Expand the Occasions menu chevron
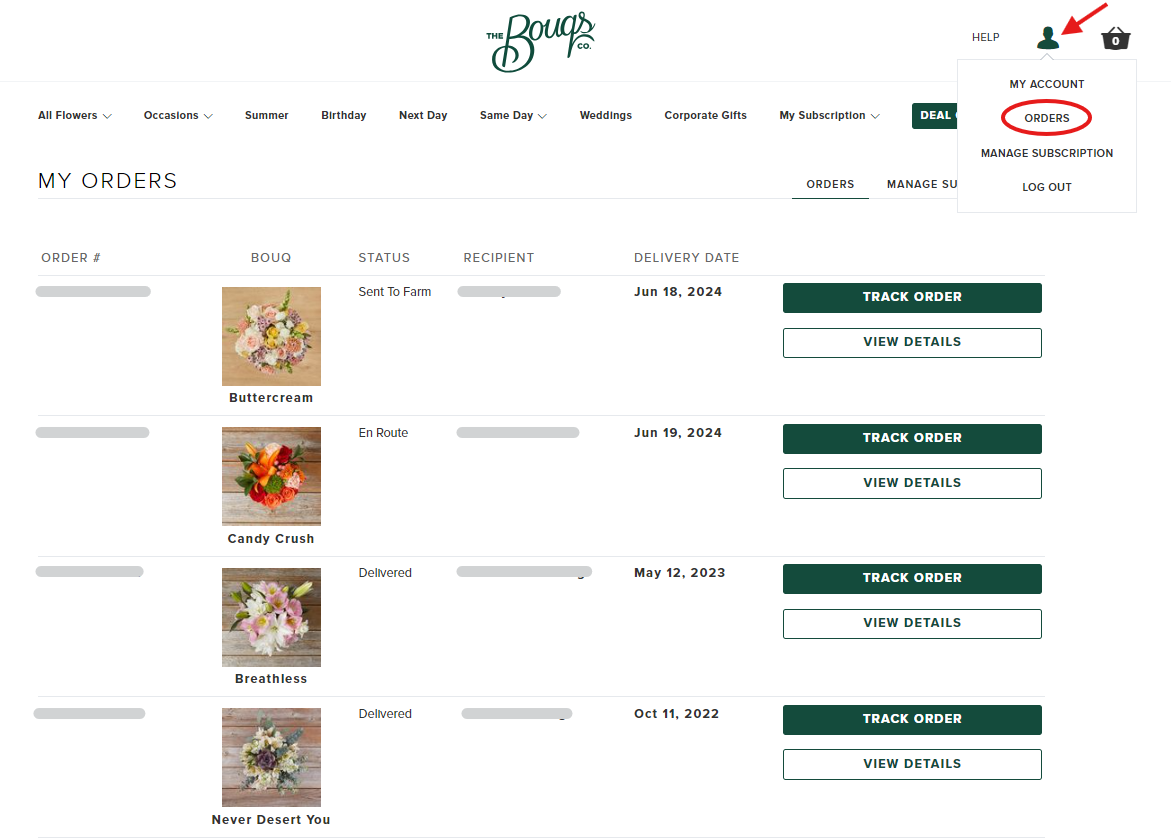 (x=208, y=116)
